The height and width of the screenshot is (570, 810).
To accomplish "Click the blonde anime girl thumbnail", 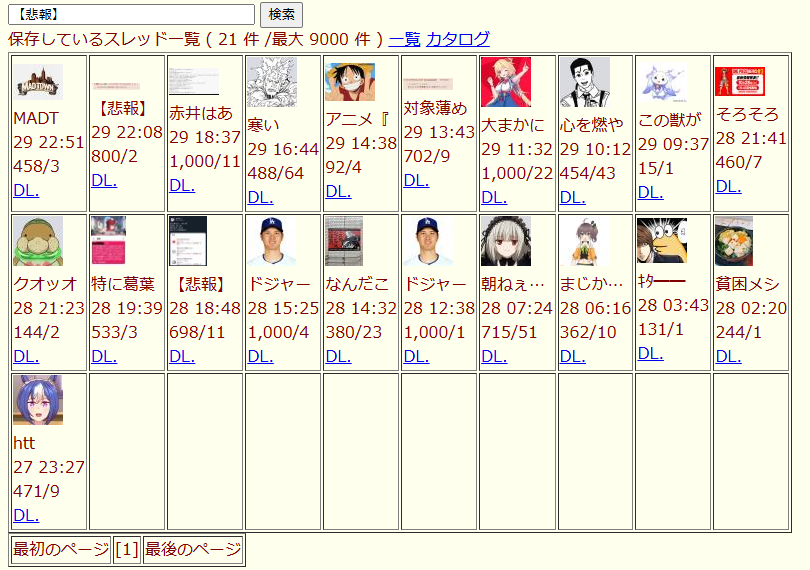I will 506,82.
